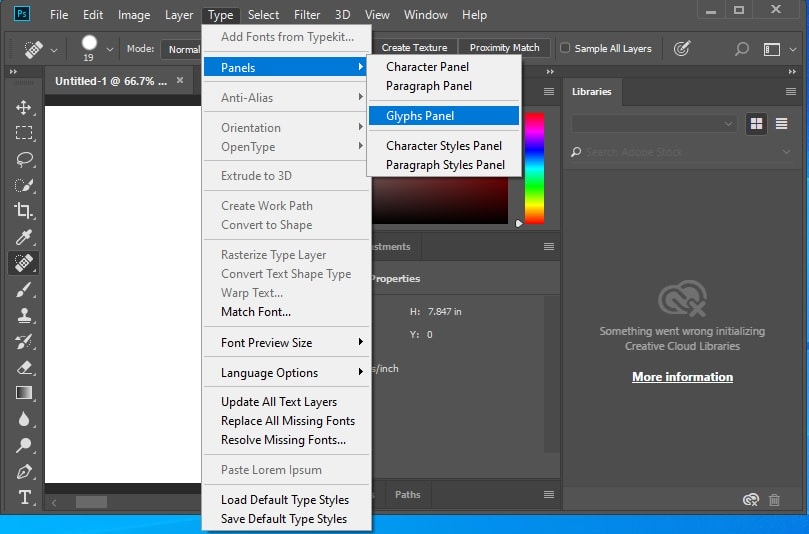Select the History Brush tool
The width and height of the screenshot is (809, 534).
[x=23, y=341]
